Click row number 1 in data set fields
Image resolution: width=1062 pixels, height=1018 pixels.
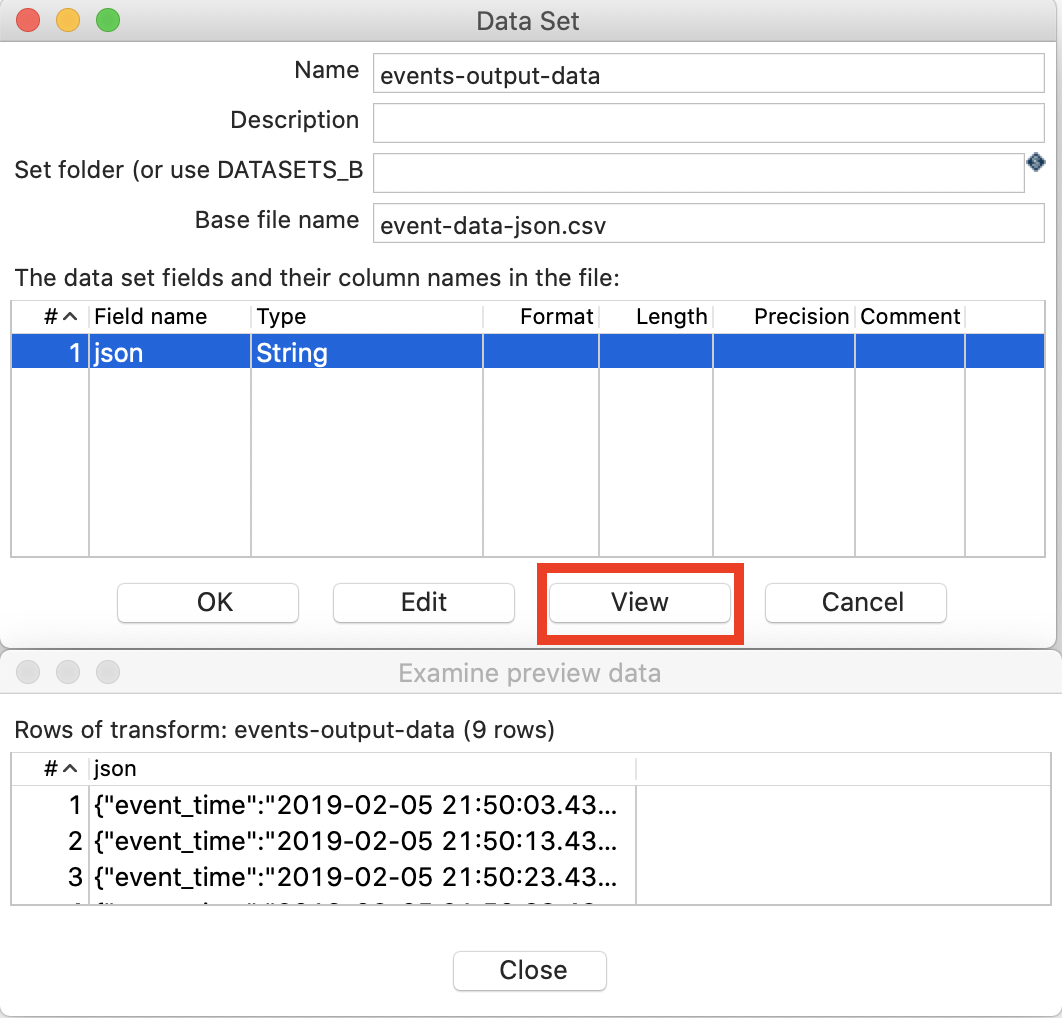[x=51, y=352]
